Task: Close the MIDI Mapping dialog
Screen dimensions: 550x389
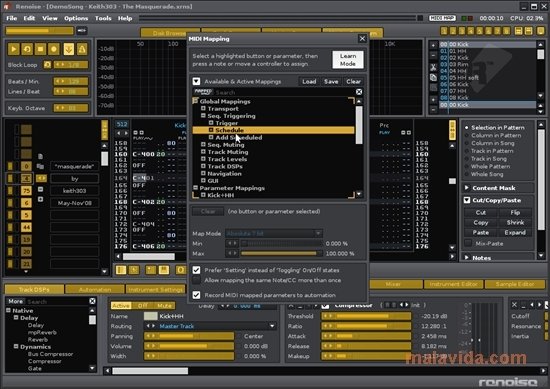Action: point(362,39)
